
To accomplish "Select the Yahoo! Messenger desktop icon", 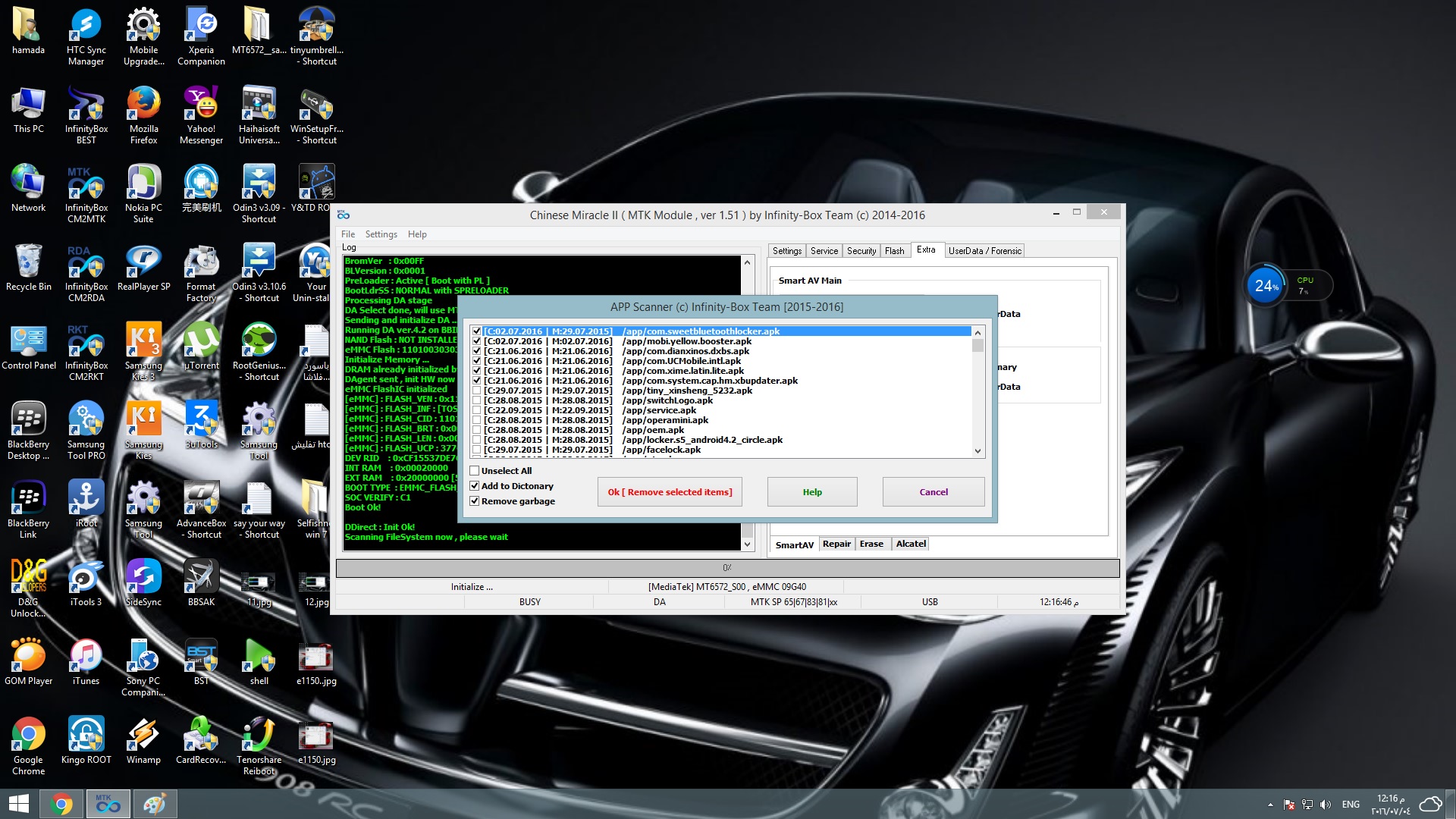I will (x=201, y=115).
